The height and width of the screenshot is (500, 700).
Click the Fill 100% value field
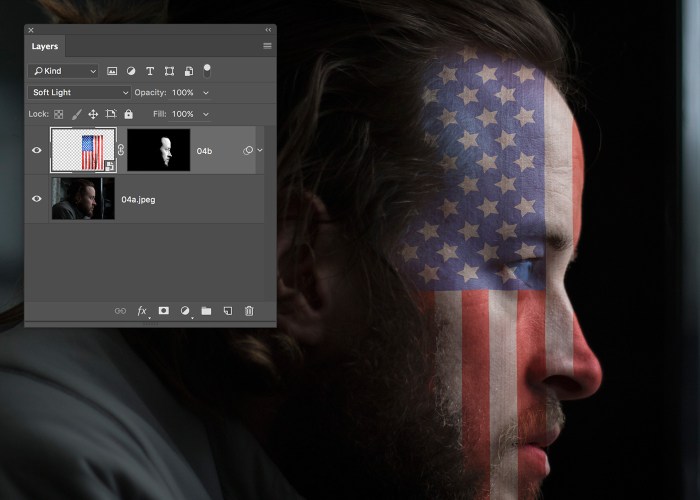183,114
